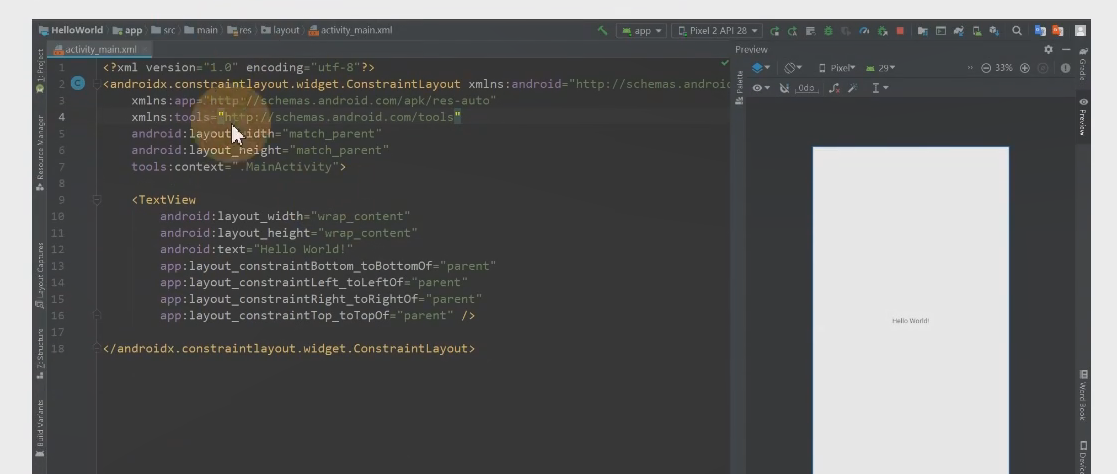Viewport: 1117px width, 474px height.
Task: Zoom in the layout preview
Action: [1025, 68]
